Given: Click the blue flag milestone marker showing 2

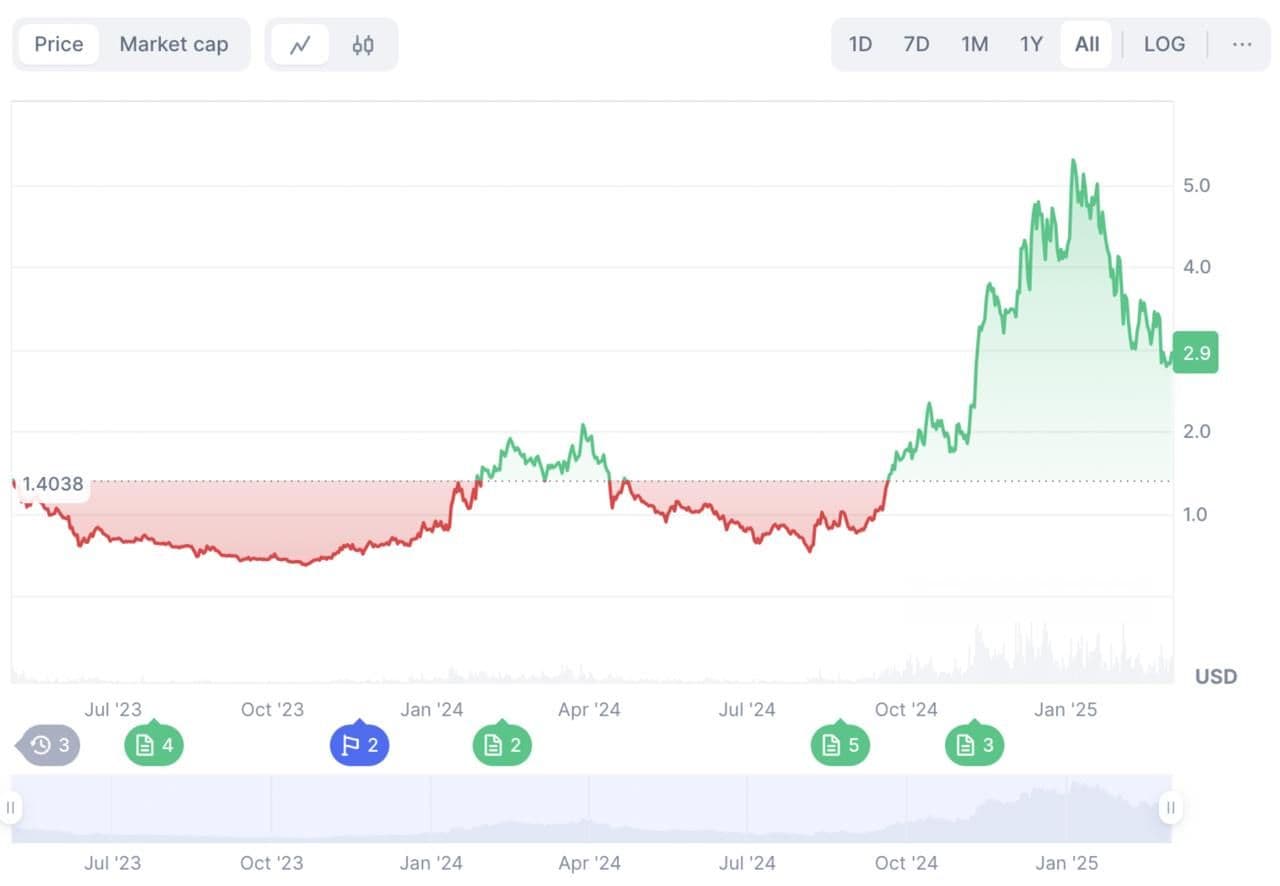Looking at the screenshot, I should click(x=360, y=745).
